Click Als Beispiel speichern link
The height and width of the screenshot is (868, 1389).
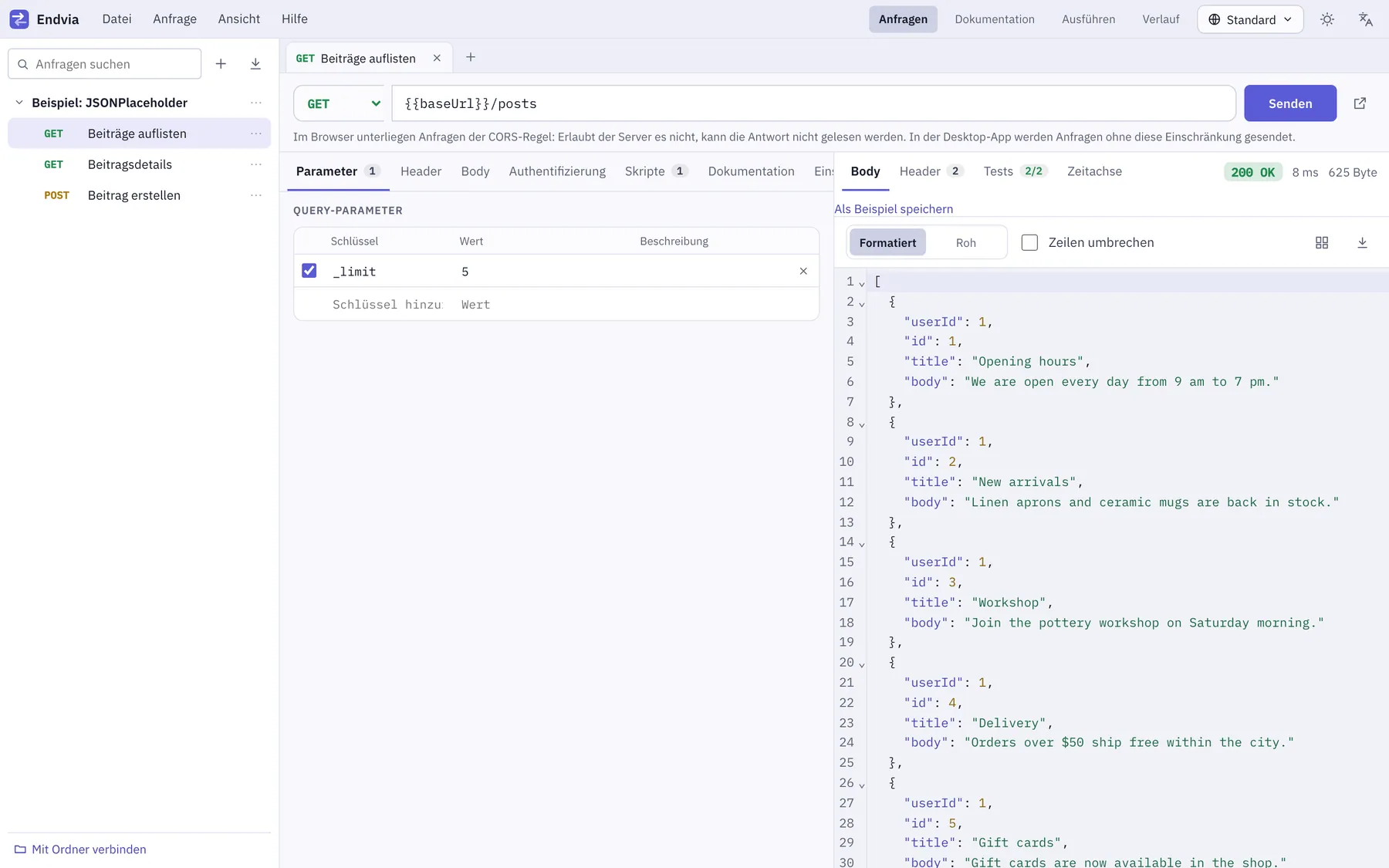pos(894,209)
